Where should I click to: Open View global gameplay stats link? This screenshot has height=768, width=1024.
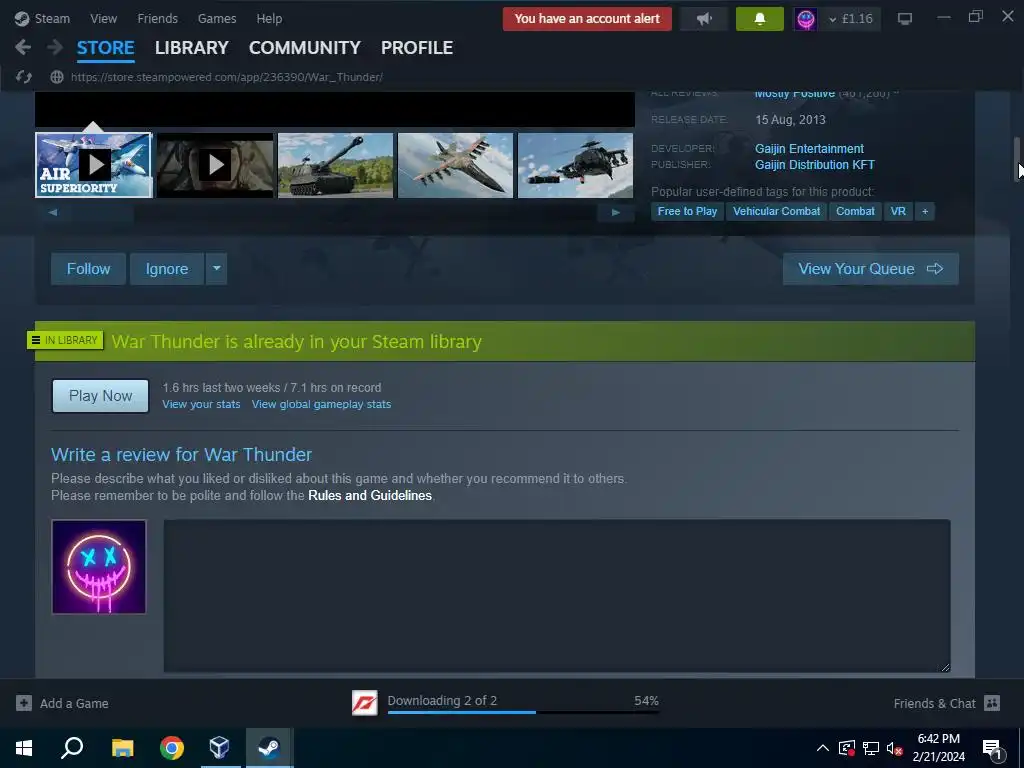[321, 404]
